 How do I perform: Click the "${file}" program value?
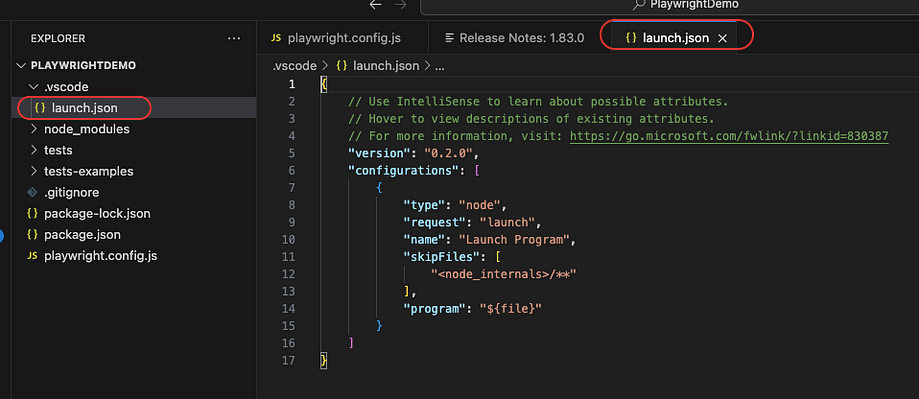pyautogui.click(x=510, y=308)
